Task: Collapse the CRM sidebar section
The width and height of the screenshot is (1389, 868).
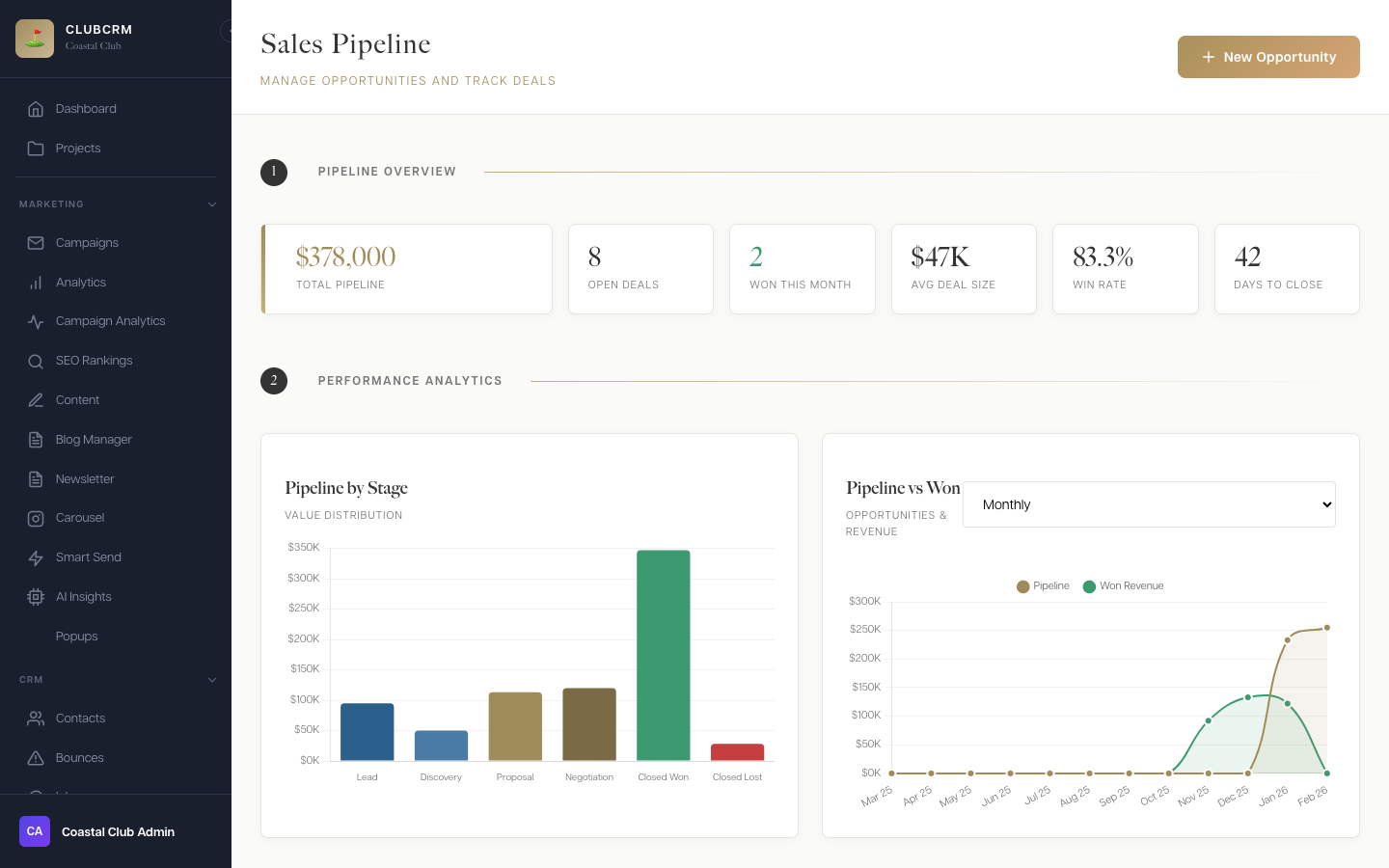Action: point(212,679)
